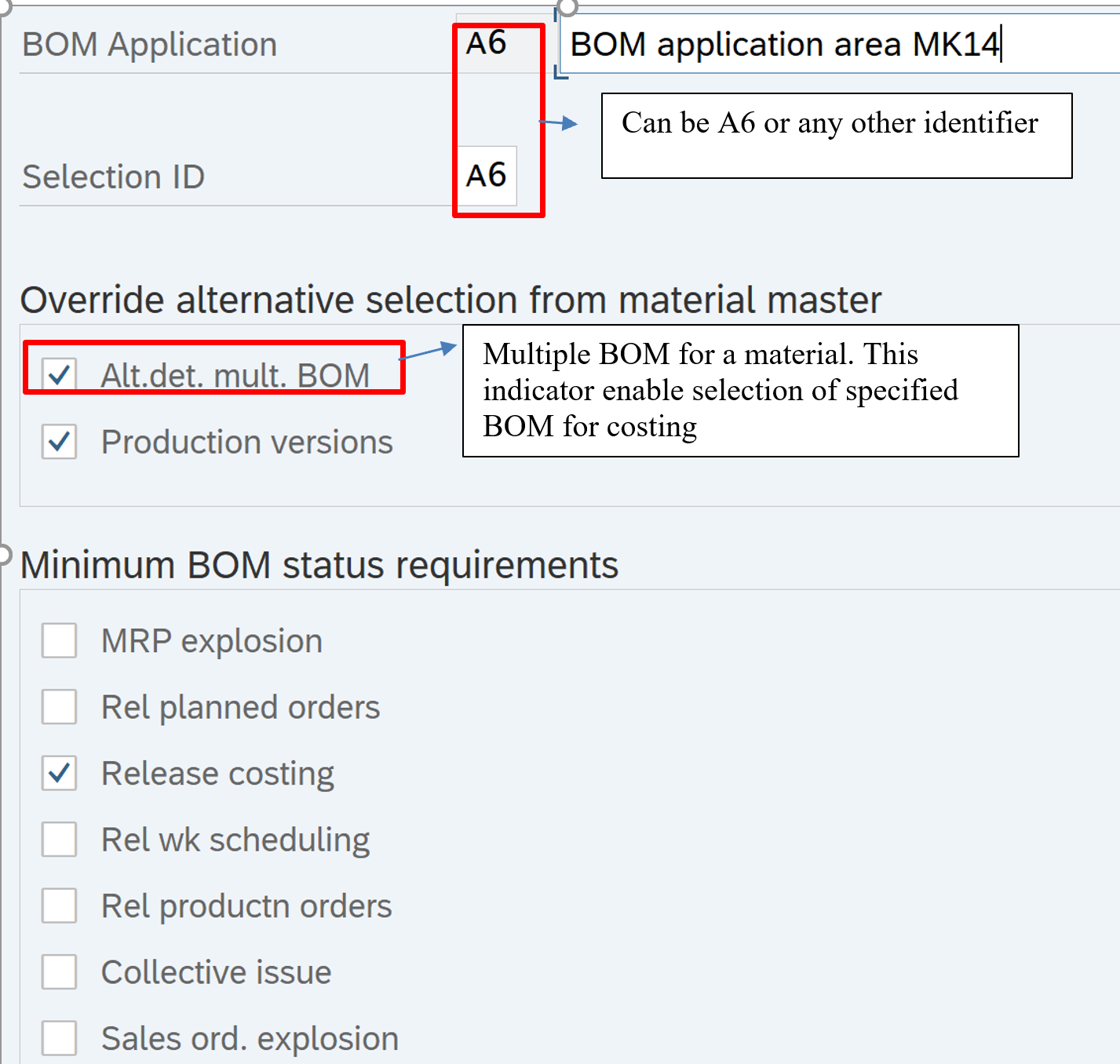Viewport: 1120px width, 1064px height.
Task: Click the blue arrow beside Alt.det. mult. BOM
Action: pos(429,352)
